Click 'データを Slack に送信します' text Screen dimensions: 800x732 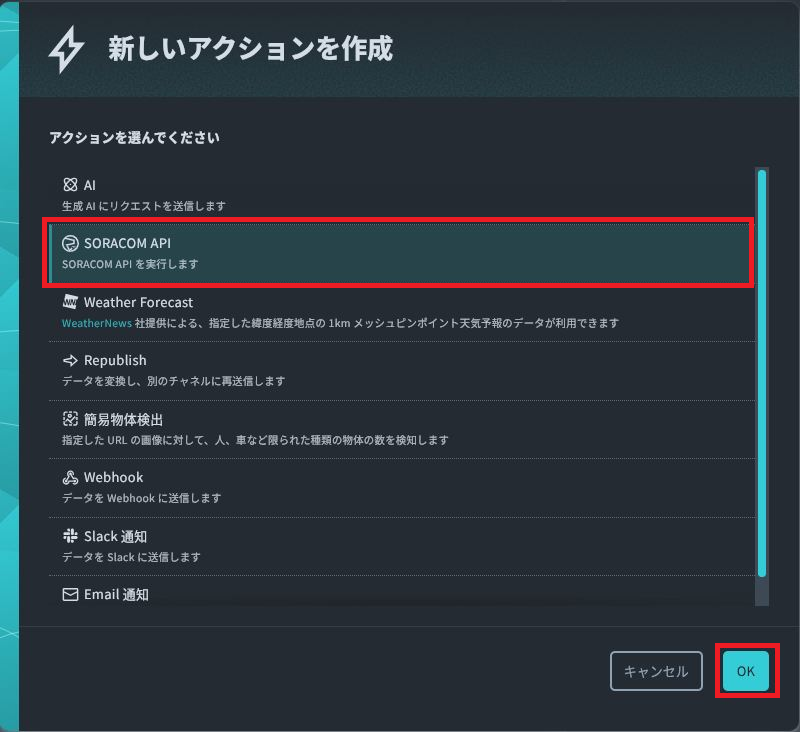click(x=131, y=557)
